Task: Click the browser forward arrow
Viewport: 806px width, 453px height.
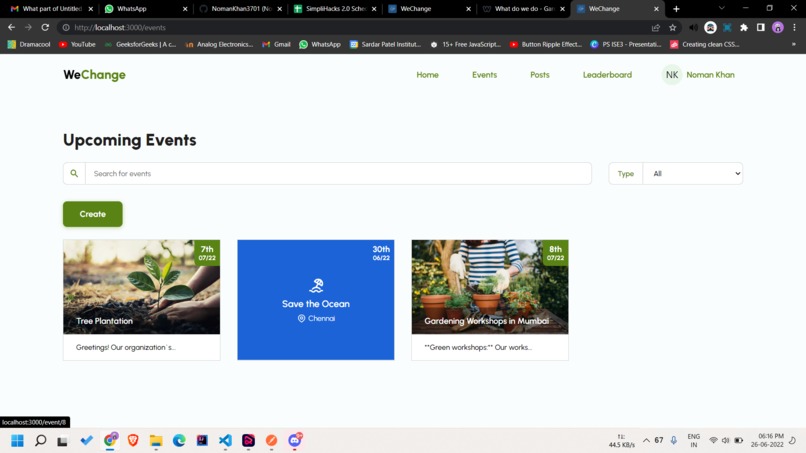Action: [28, 27]
